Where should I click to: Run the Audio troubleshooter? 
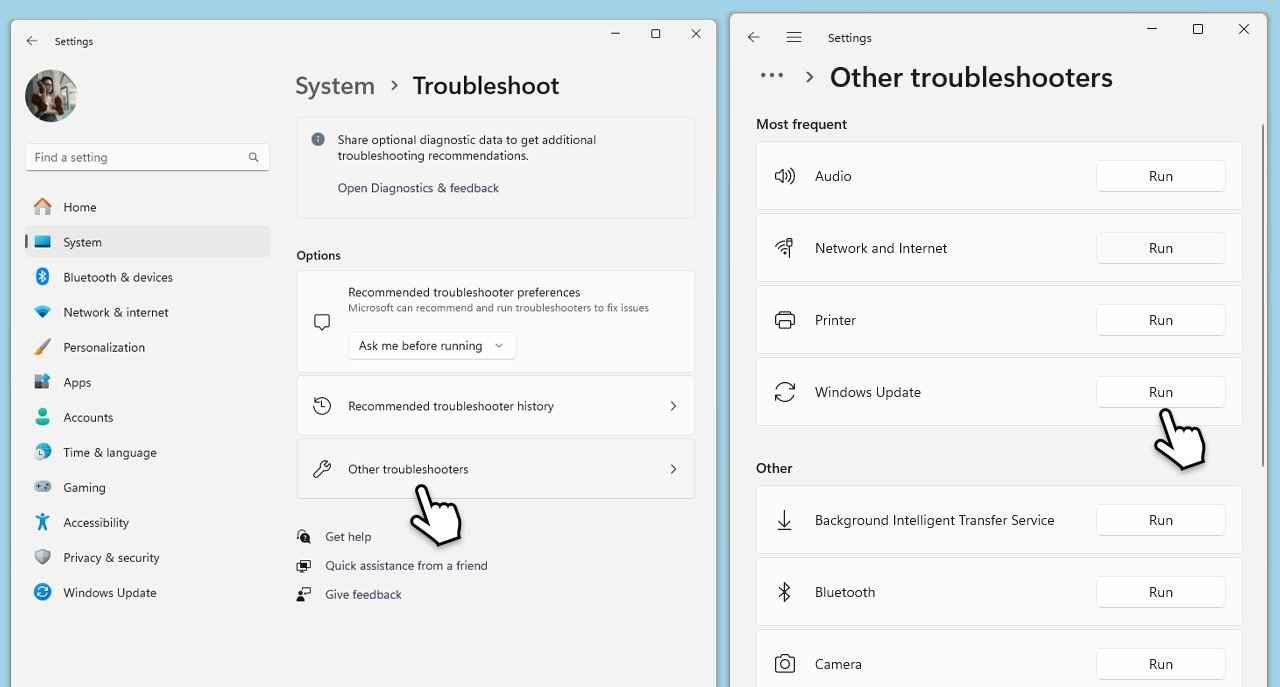point(1161,176)
